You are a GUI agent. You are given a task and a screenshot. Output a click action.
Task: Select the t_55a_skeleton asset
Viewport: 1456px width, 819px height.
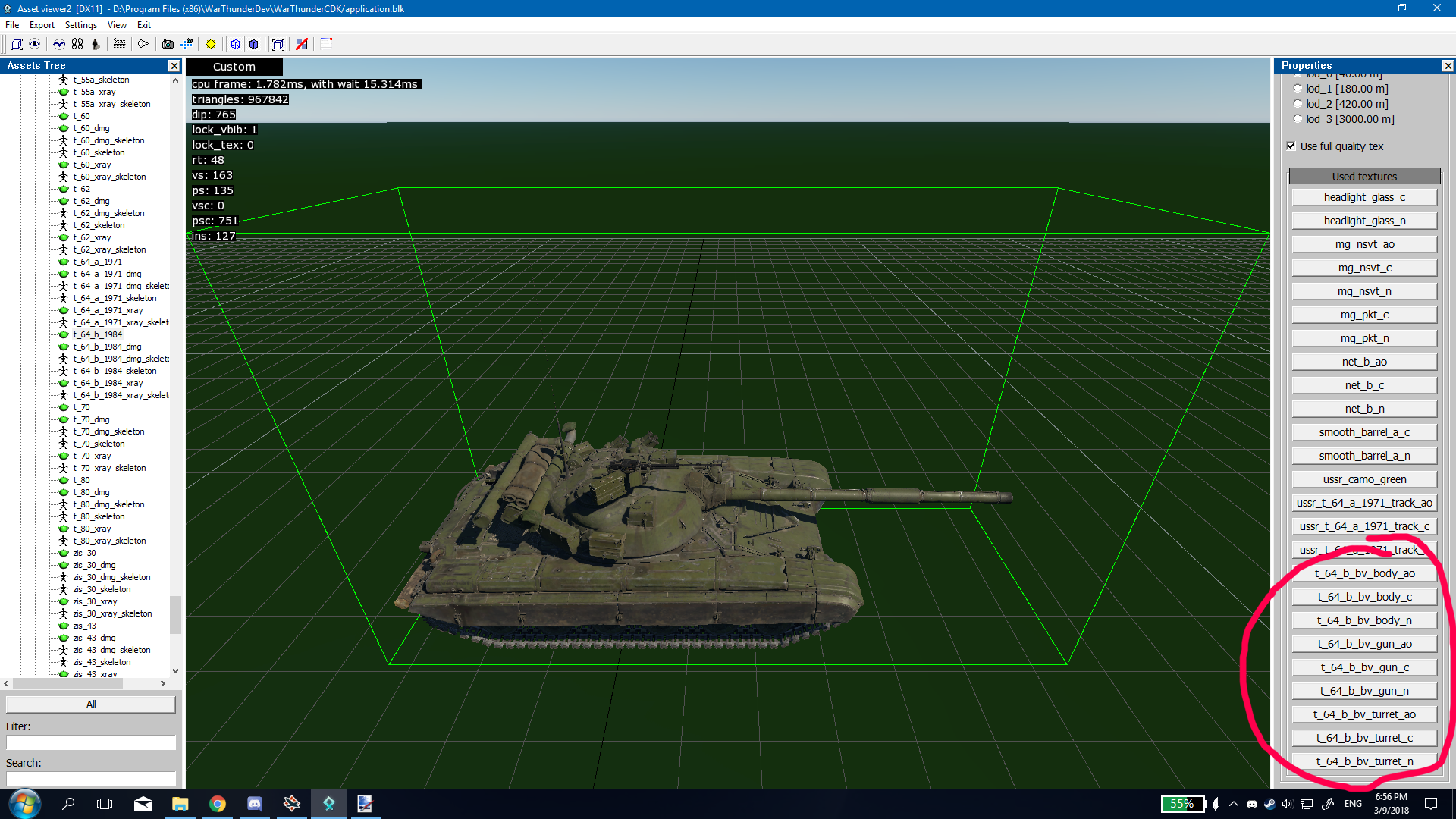click(x=101, y=80)
